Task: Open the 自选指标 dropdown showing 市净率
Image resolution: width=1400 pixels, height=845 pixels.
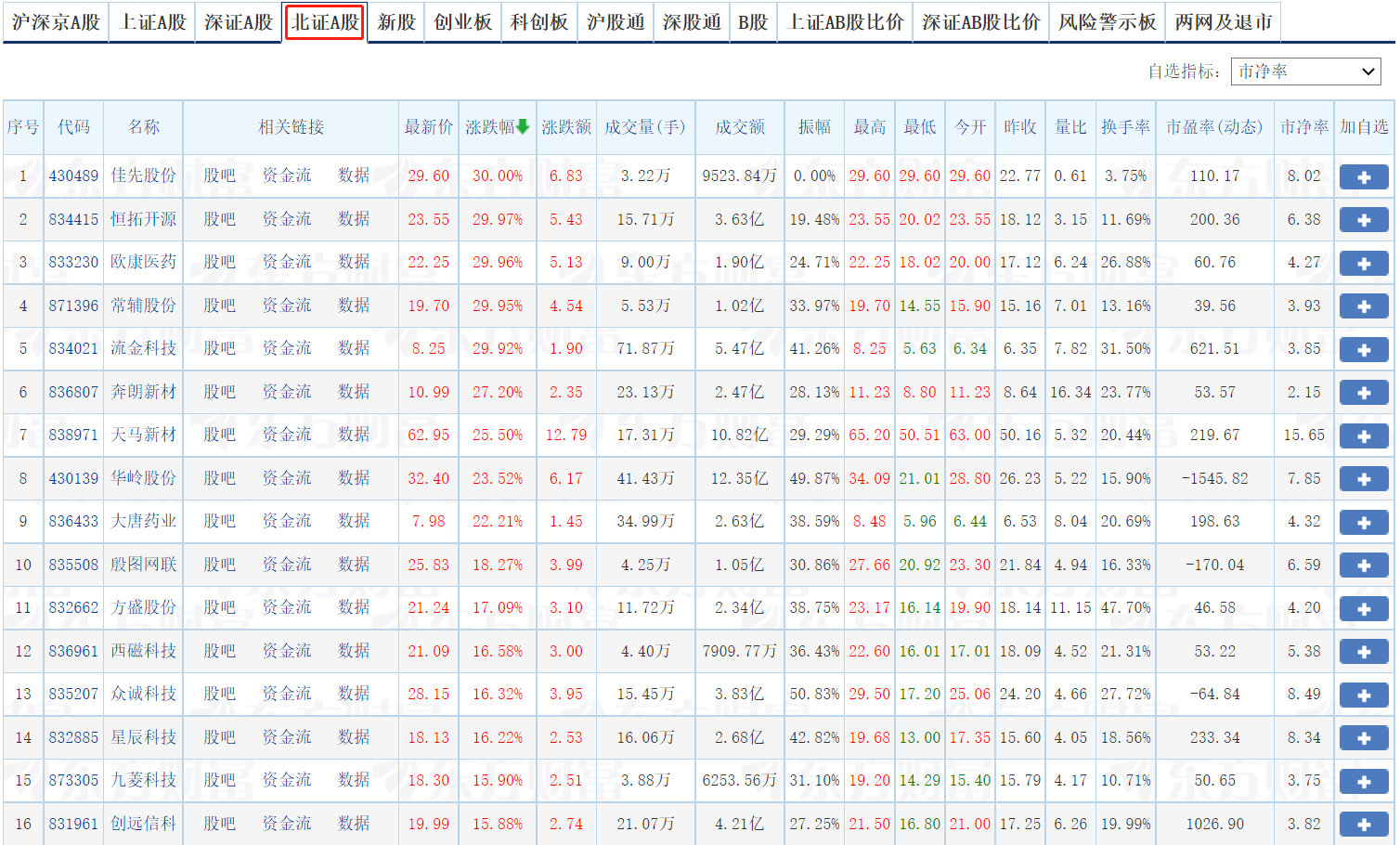Action: pyautogui.click(x=1305, y=71)
